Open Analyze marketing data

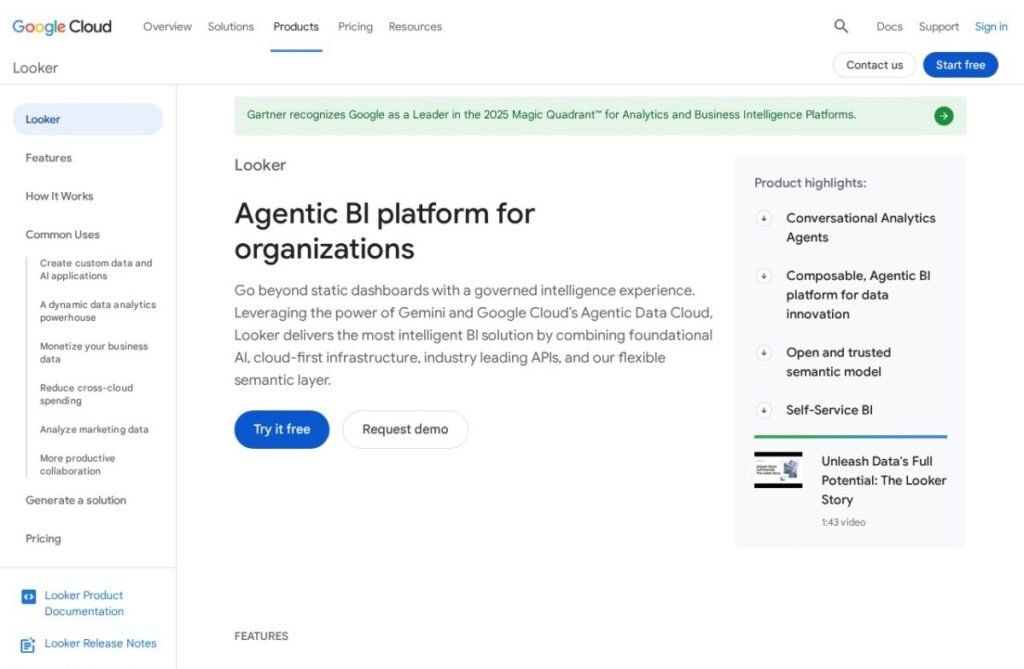[x=94, y=429]
